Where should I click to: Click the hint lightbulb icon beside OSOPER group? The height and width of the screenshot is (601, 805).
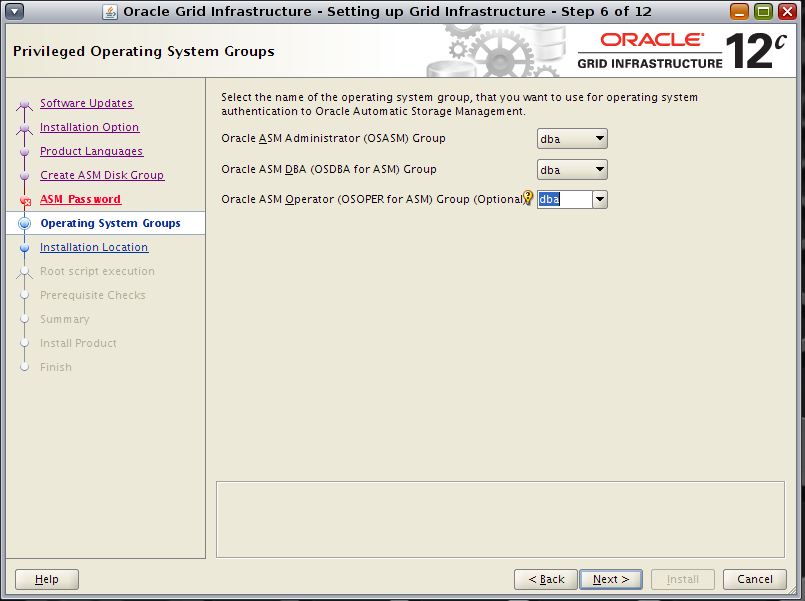pyautogui.click(x=528, y=198)
